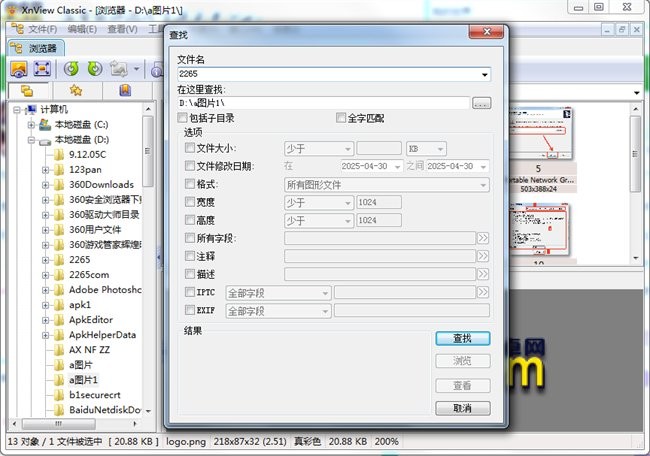Click the '>>' button next to 所有字段
This screenshot has height=456, width=650.
pyautogui.click(x=482, y=238)
